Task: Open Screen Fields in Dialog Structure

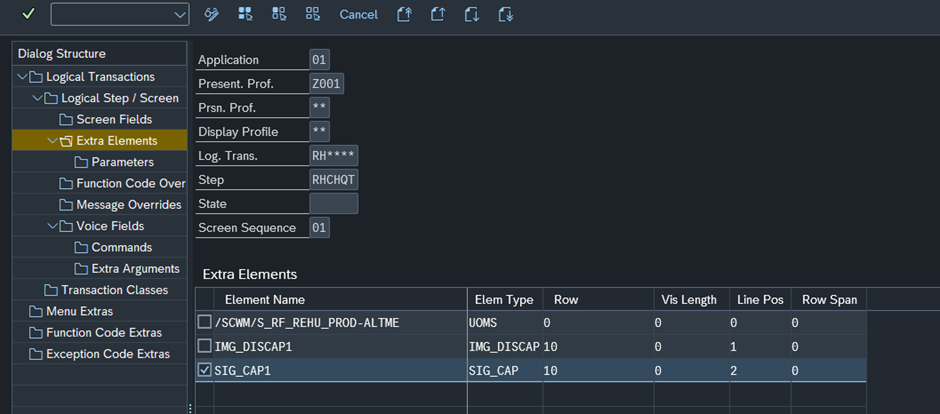Action: click(114, 120)
